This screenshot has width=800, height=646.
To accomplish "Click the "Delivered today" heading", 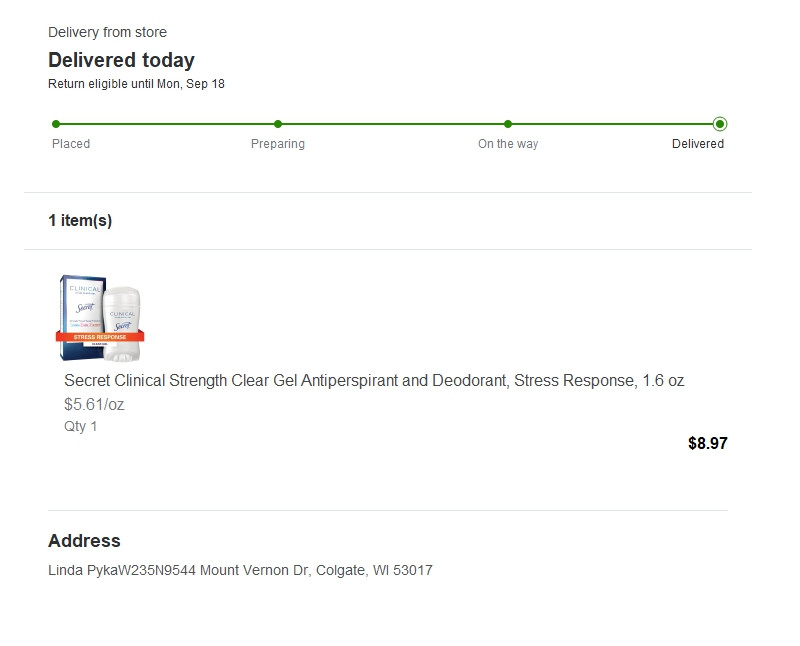I will (x=121, y=60).
